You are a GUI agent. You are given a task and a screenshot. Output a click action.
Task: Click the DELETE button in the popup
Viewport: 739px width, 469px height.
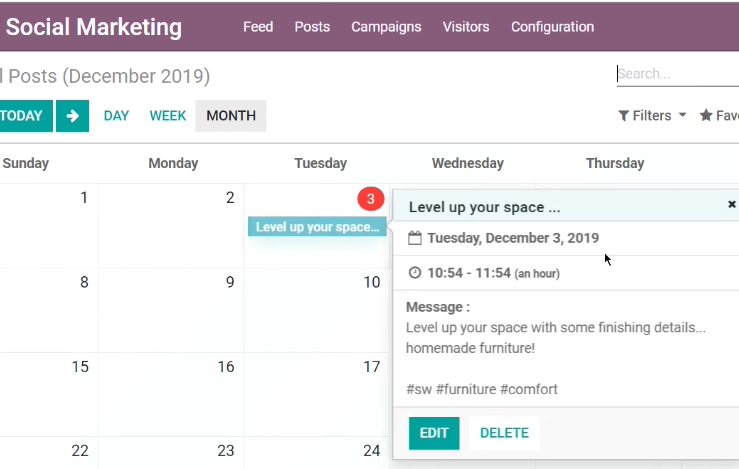(x=504, y=433)
